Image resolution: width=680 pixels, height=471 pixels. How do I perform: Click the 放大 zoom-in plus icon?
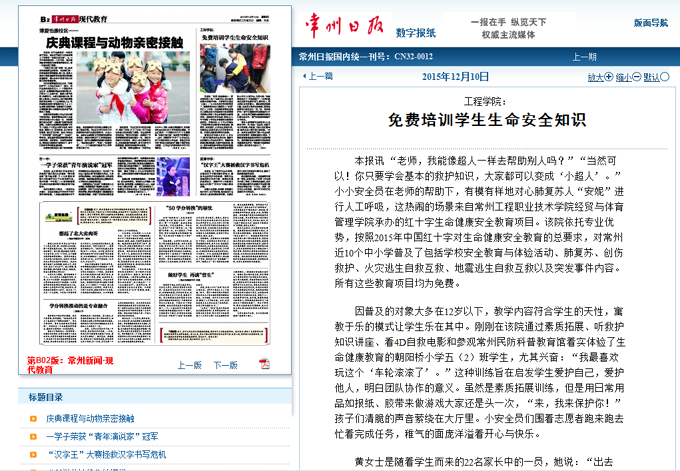pos(608,77)
